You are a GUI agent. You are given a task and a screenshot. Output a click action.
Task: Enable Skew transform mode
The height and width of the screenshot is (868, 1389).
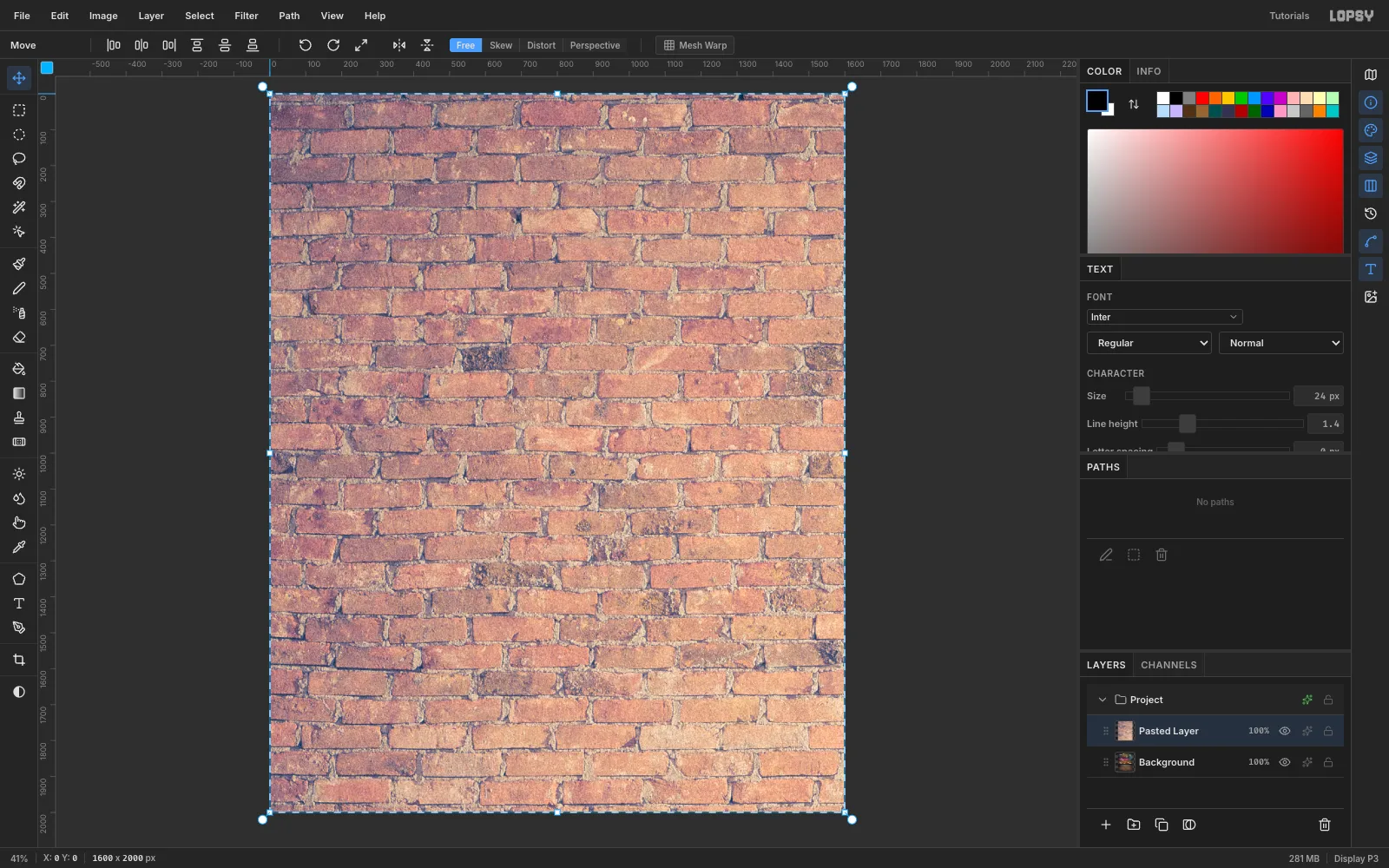[x=501, y=45]
